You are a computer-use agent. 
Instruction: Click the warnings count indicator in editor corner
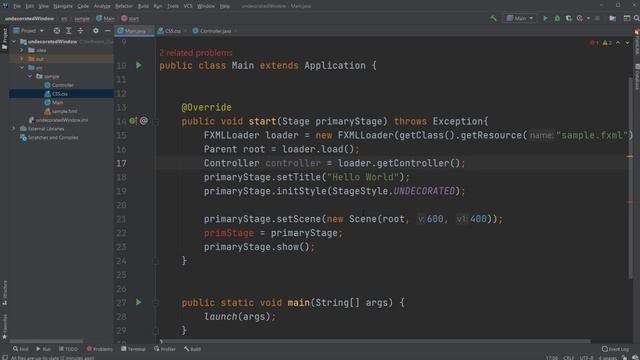coord(607,43)
